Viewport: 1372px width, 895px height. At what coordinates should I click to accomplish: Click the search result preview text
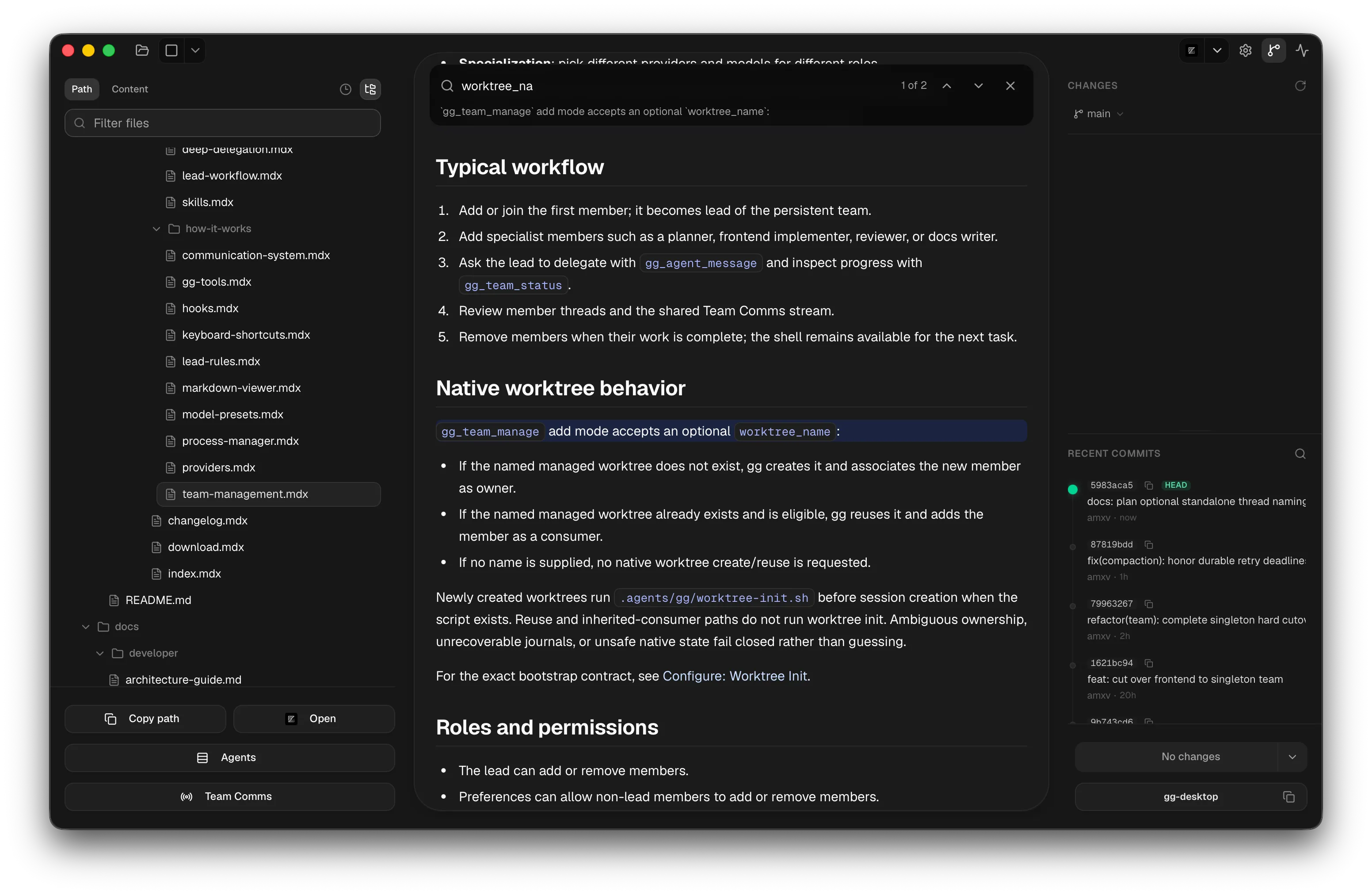(605, 111)
